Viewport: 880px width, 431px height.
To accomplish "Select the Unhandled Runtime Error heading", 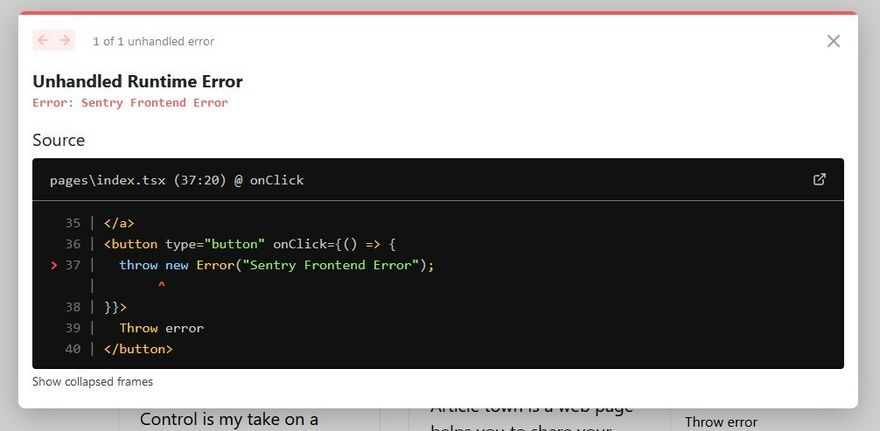I will 137,81.
